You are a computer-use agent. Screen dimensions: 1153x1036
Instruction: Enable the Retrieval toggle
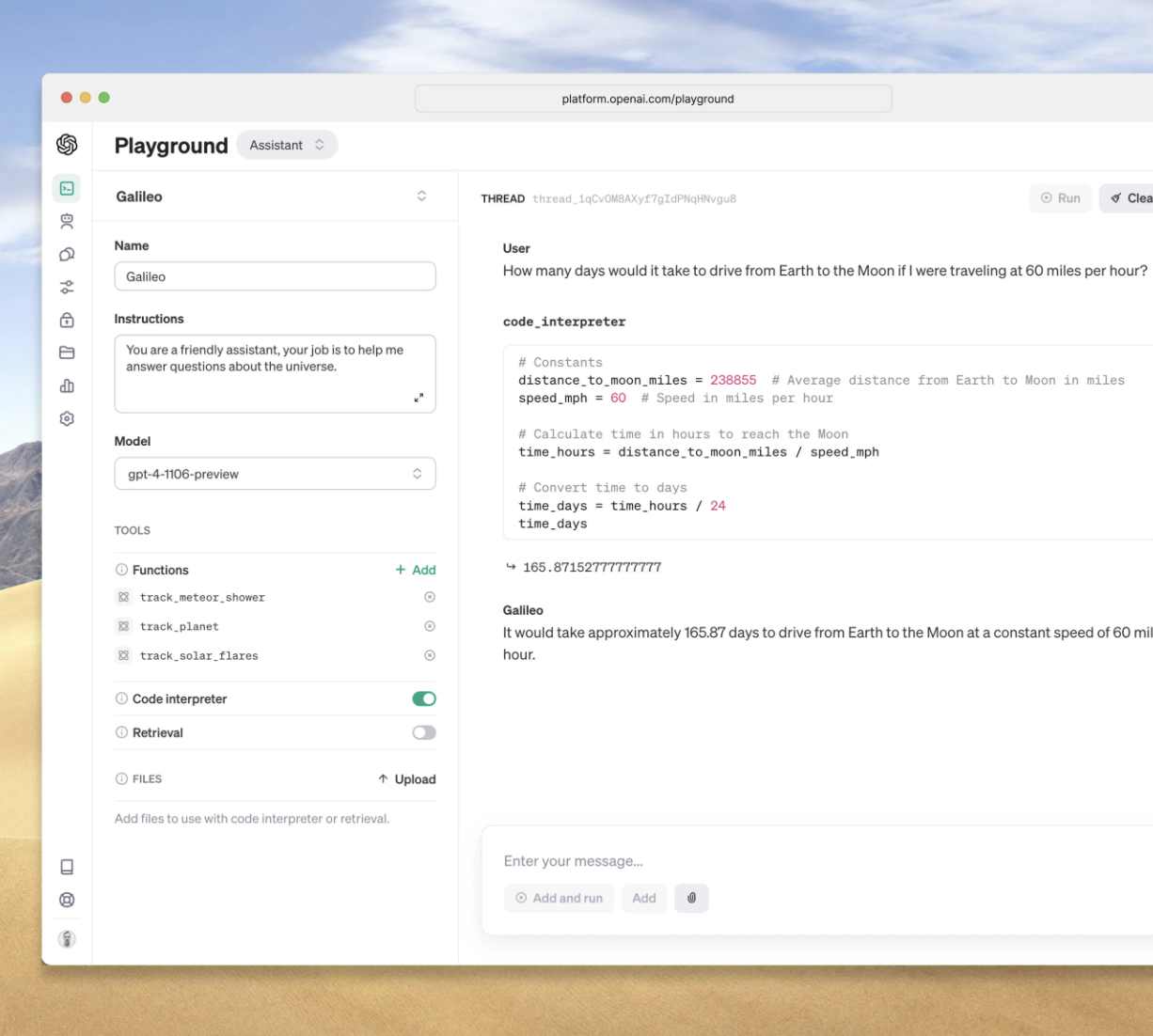pos(424,732)
